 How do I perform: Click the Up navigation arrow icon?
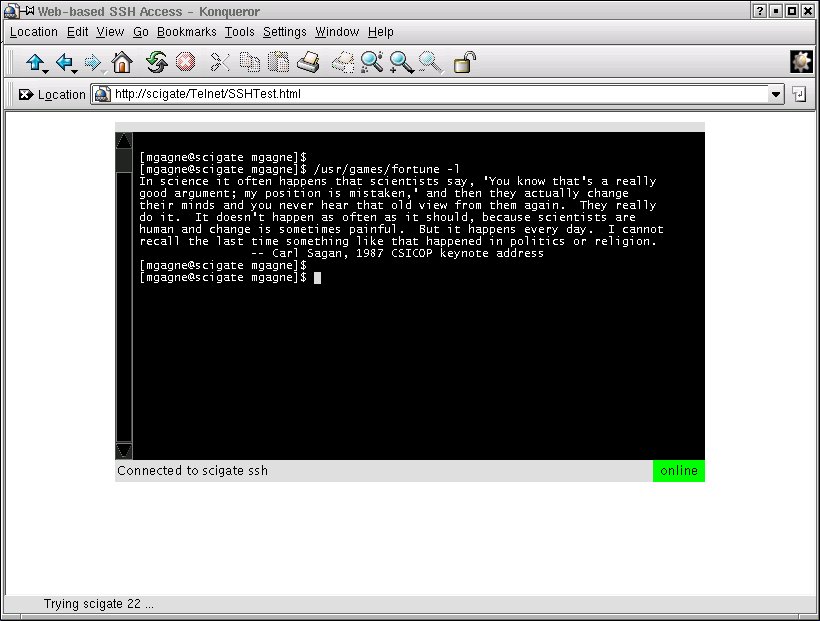coord(36,63)
